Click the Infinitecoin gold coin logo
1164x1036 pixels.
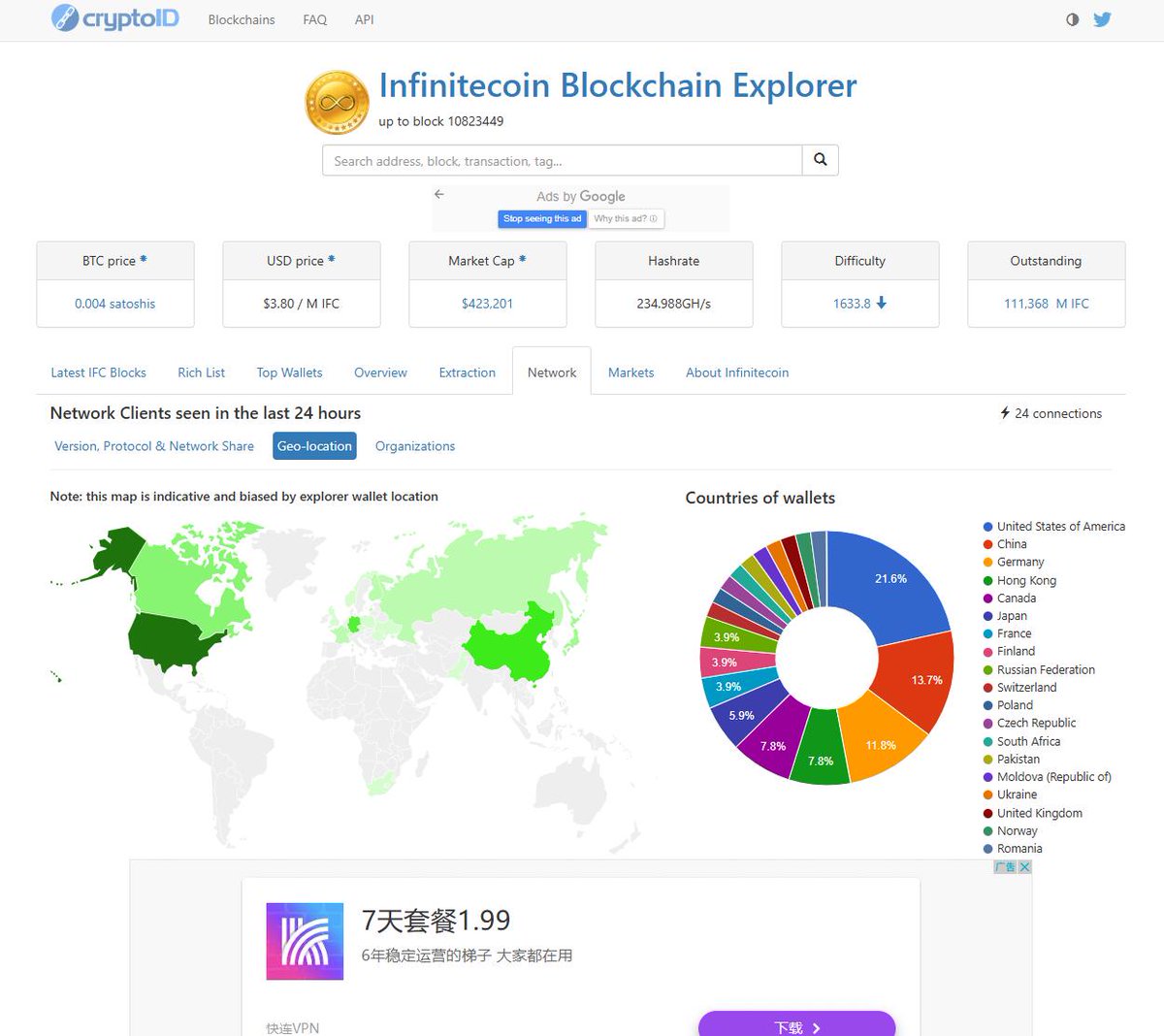pos(337,102)
